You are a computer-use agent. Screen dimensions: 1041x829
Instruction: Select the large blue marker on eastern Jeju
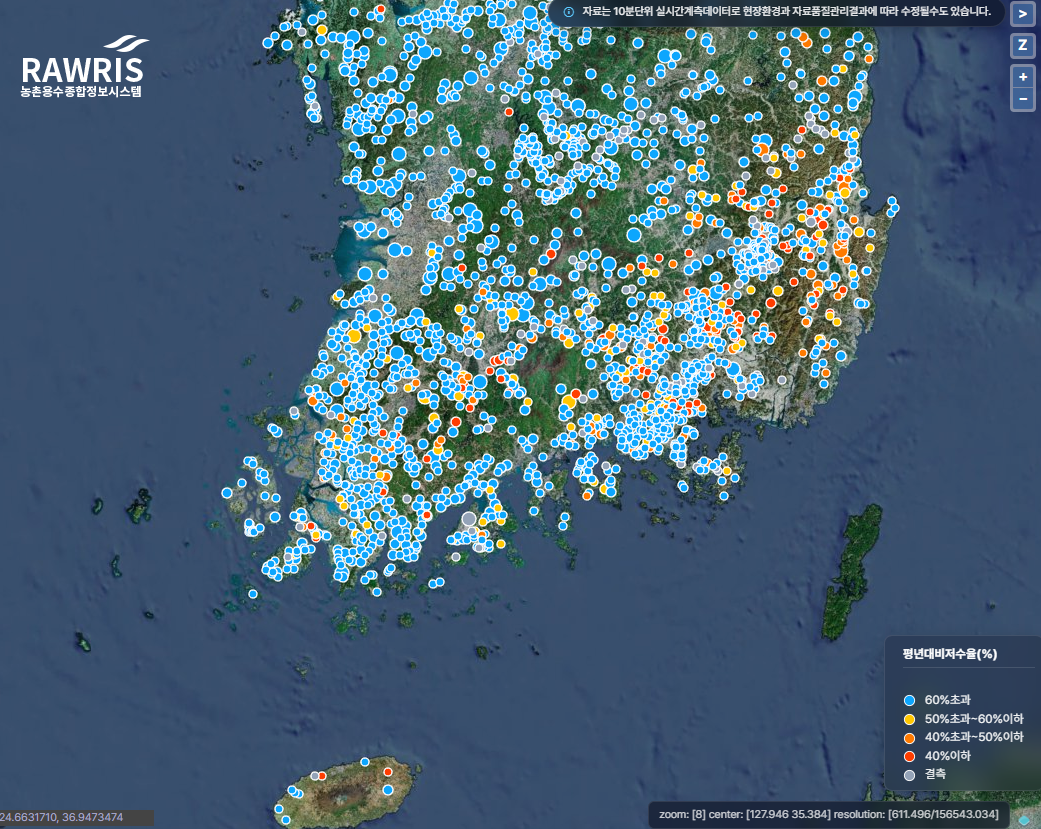[x=388, y=790]
